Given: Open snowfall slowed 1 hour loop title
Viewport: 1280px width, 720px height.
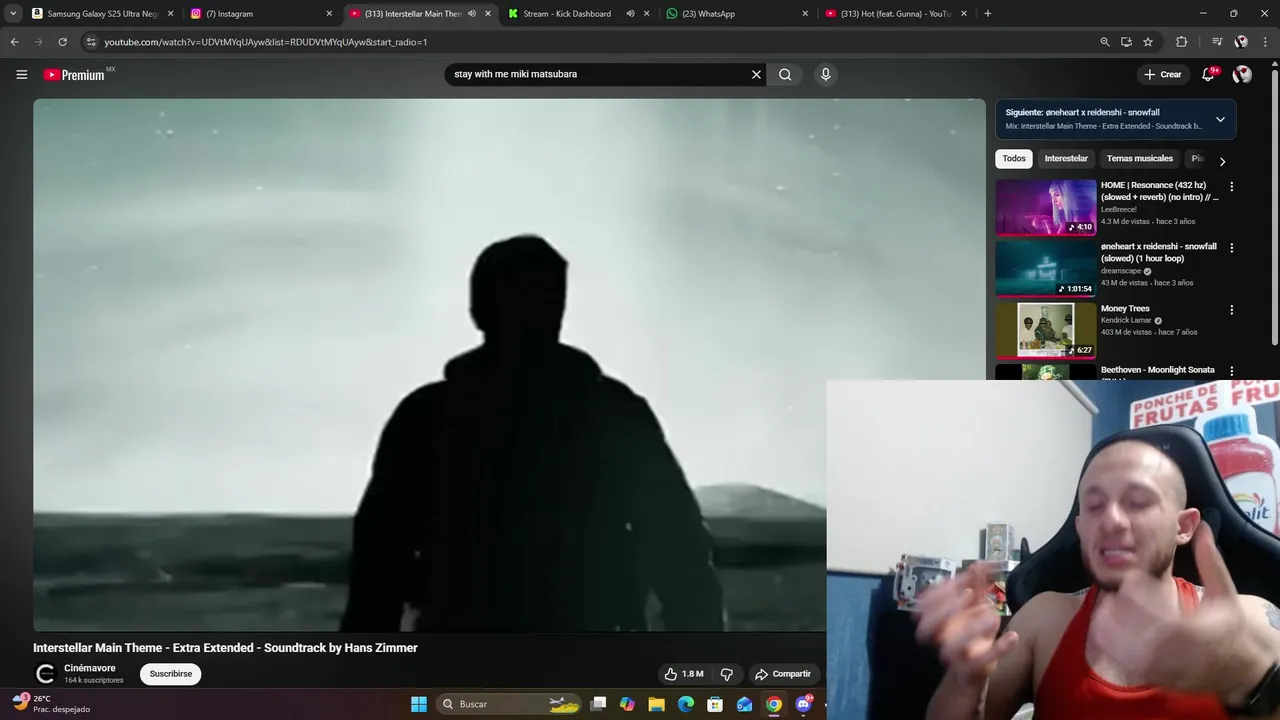Looking at the screenshot, I should [1159, 253].
